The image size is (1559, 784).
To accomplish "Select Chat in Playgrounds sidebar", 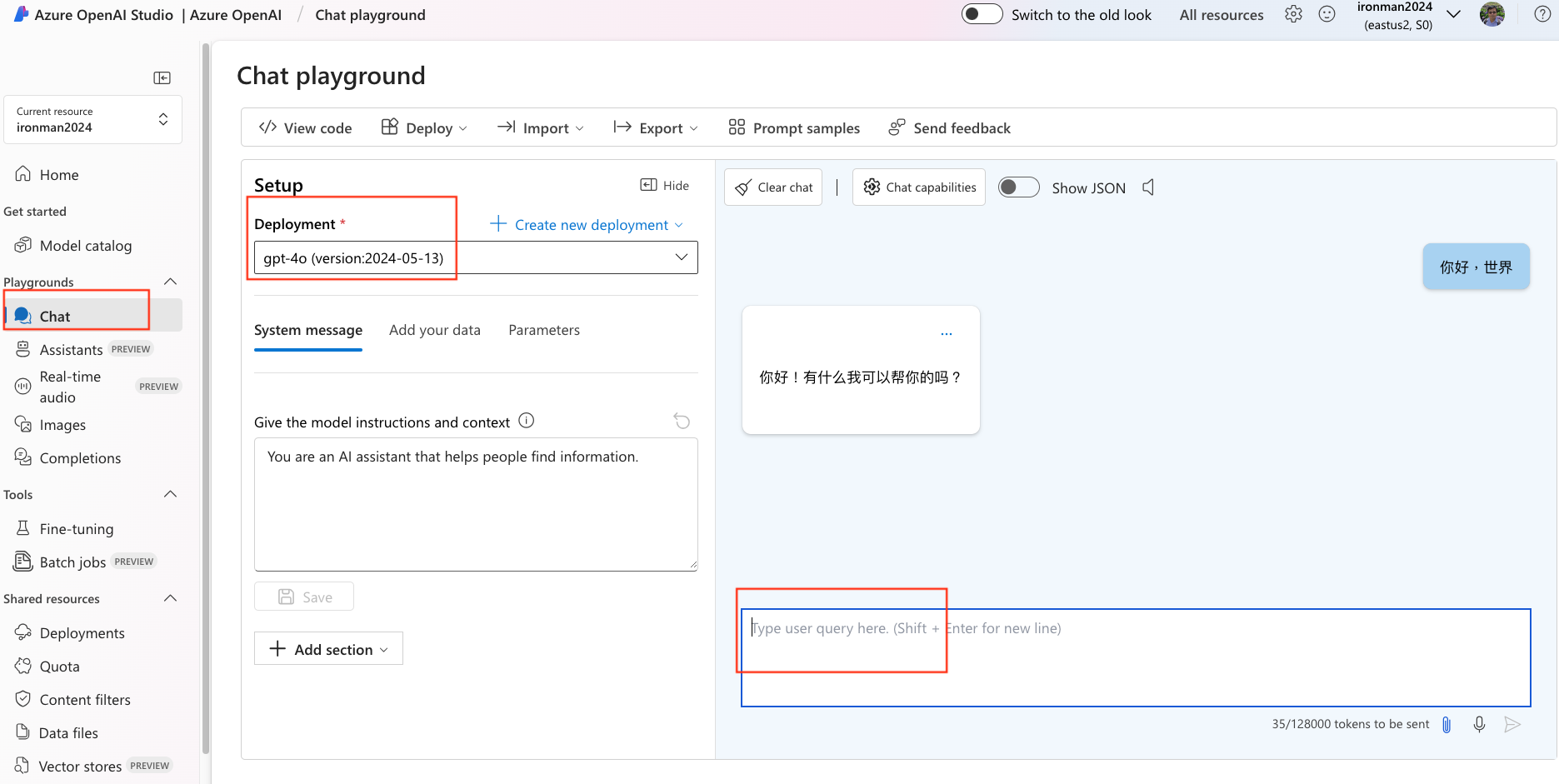I will click(x=93, y=316).
